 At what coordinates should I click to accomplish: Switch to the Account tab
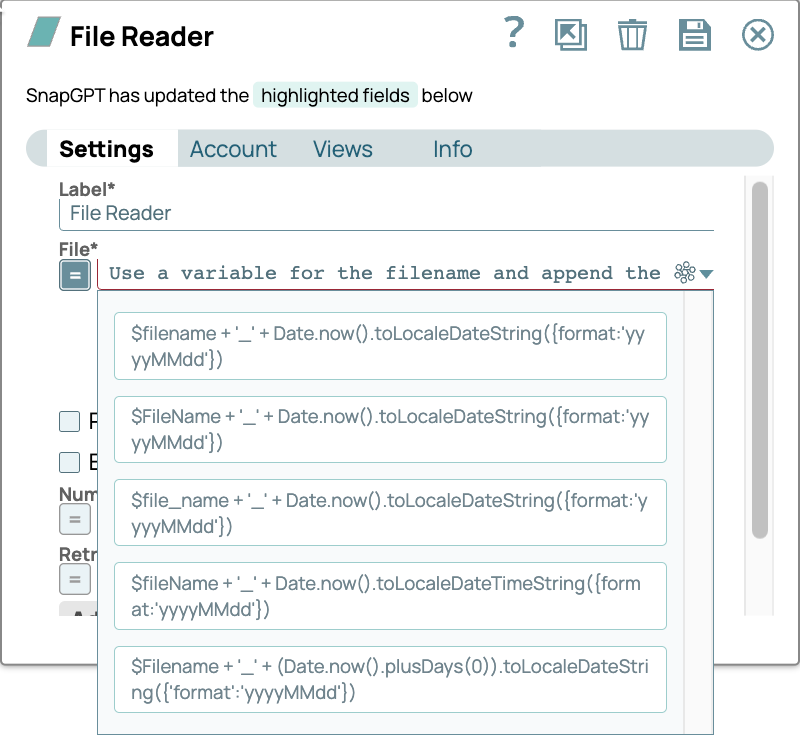click(x=233, y=149)
